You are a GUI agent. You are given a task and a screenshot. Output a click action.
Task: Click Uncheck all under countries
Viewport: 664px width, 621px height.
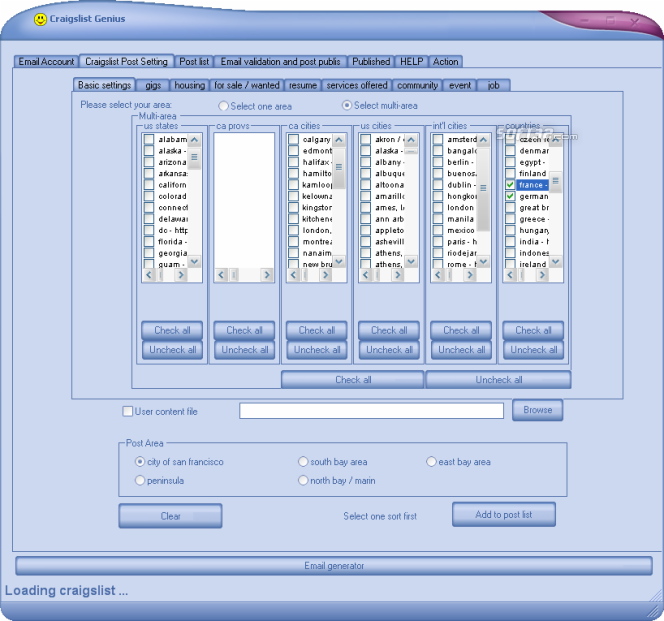534,350
